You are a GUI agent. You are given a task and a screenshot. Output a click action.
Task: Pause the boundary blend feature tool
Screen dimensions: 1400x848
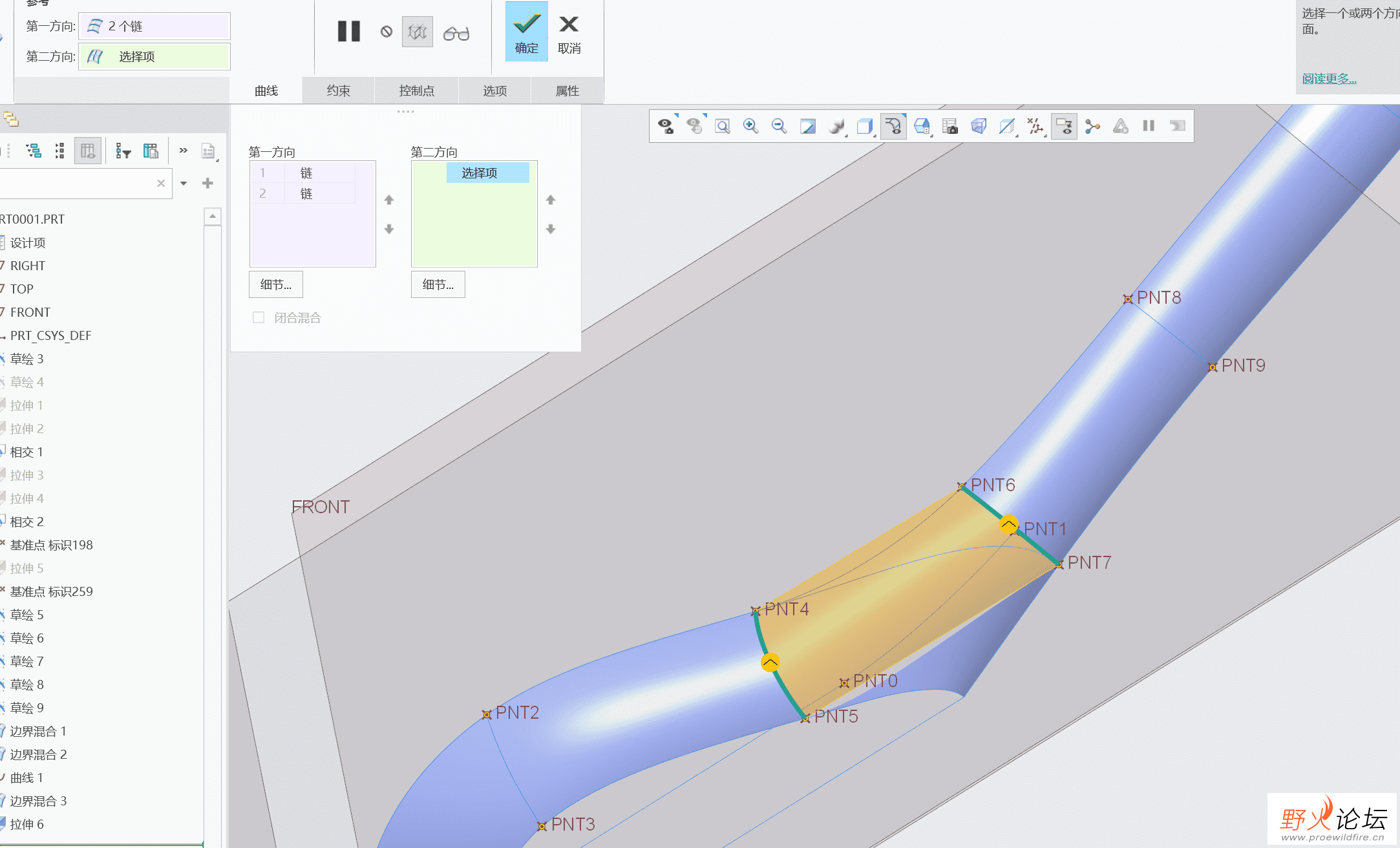[x=349, y=31]
